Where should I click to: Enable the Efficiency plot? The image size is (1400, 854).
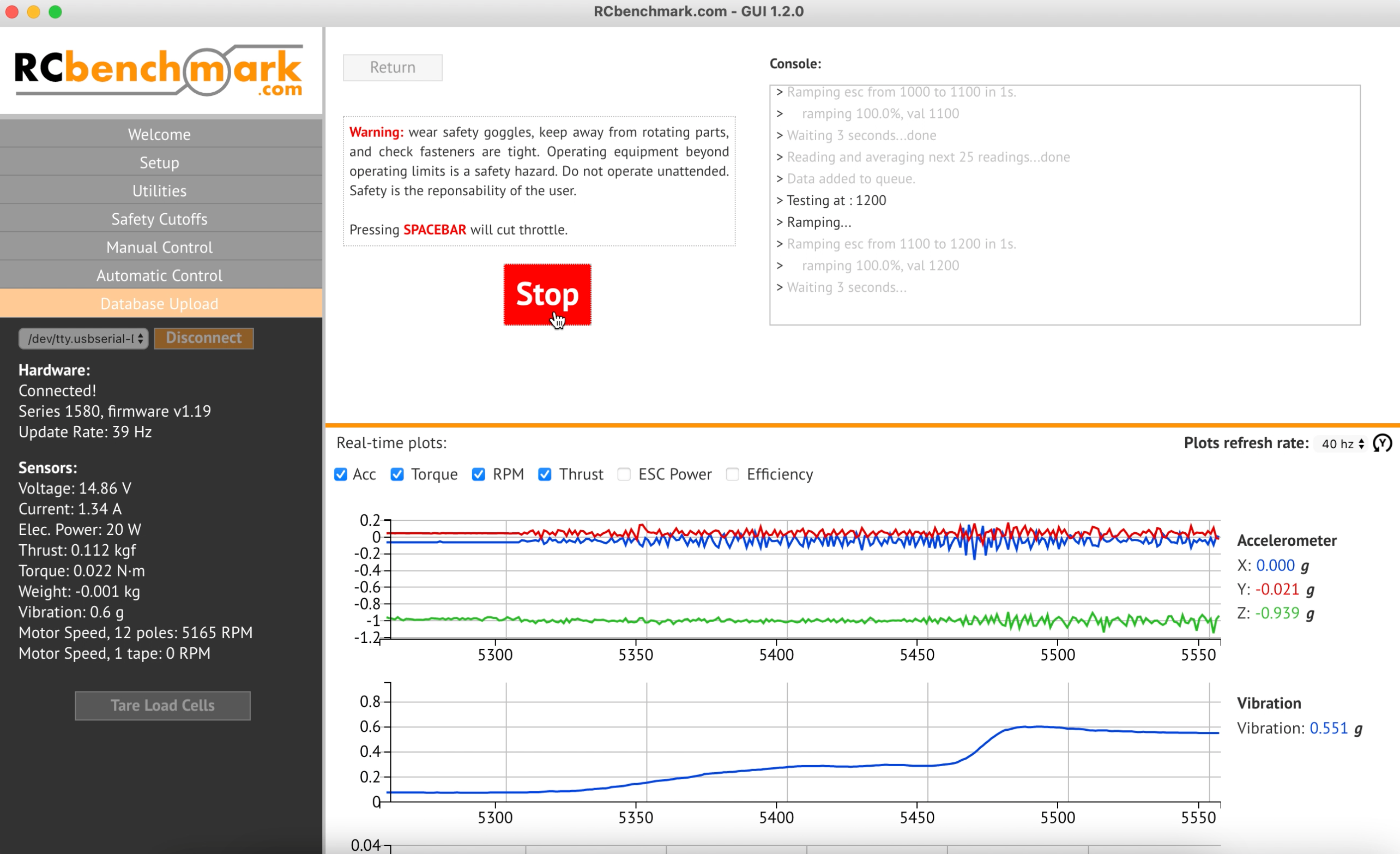[732, 474]
